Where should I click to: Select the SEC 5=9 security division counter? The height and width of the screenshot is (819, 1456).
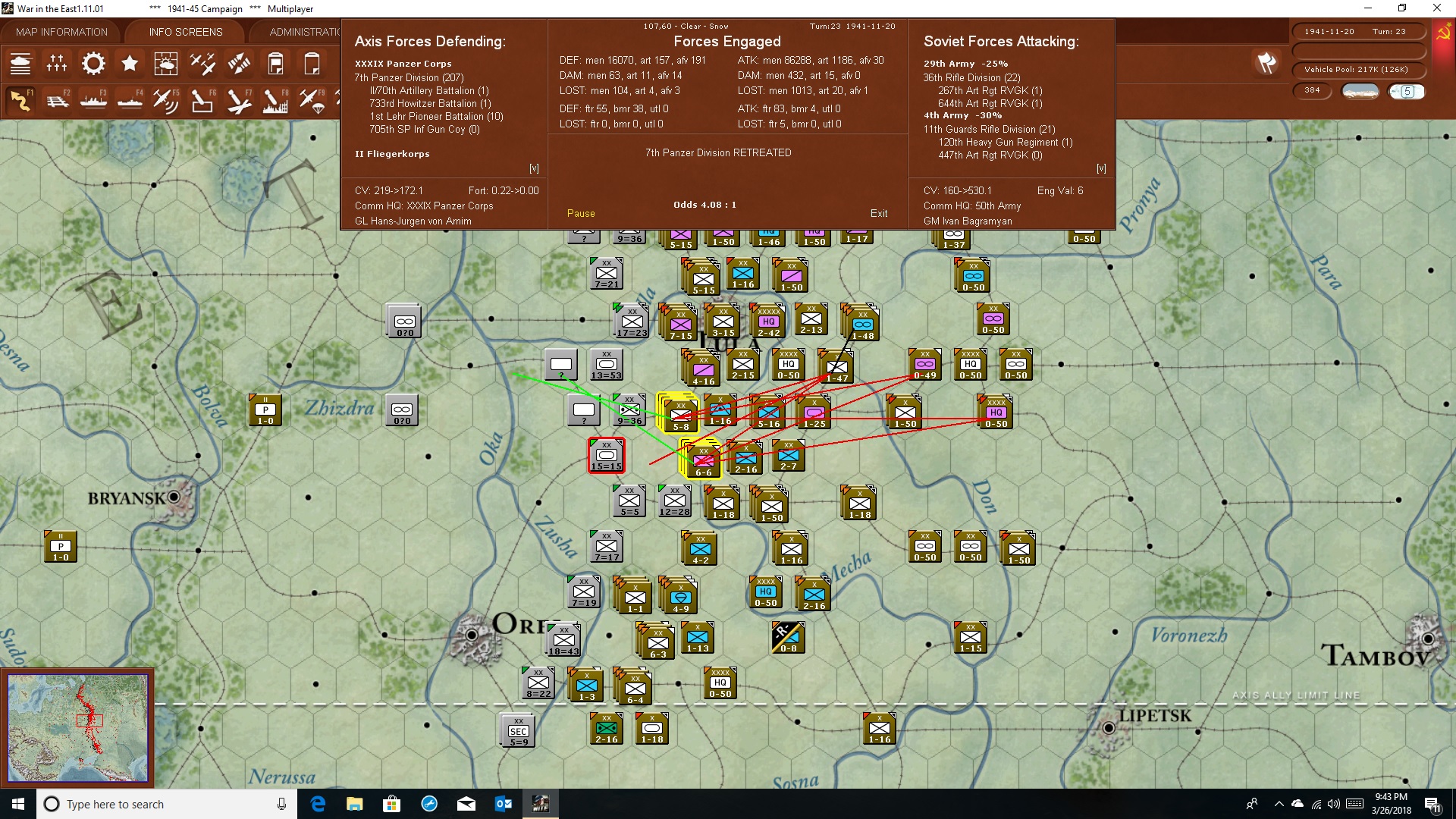pos(519,731)
